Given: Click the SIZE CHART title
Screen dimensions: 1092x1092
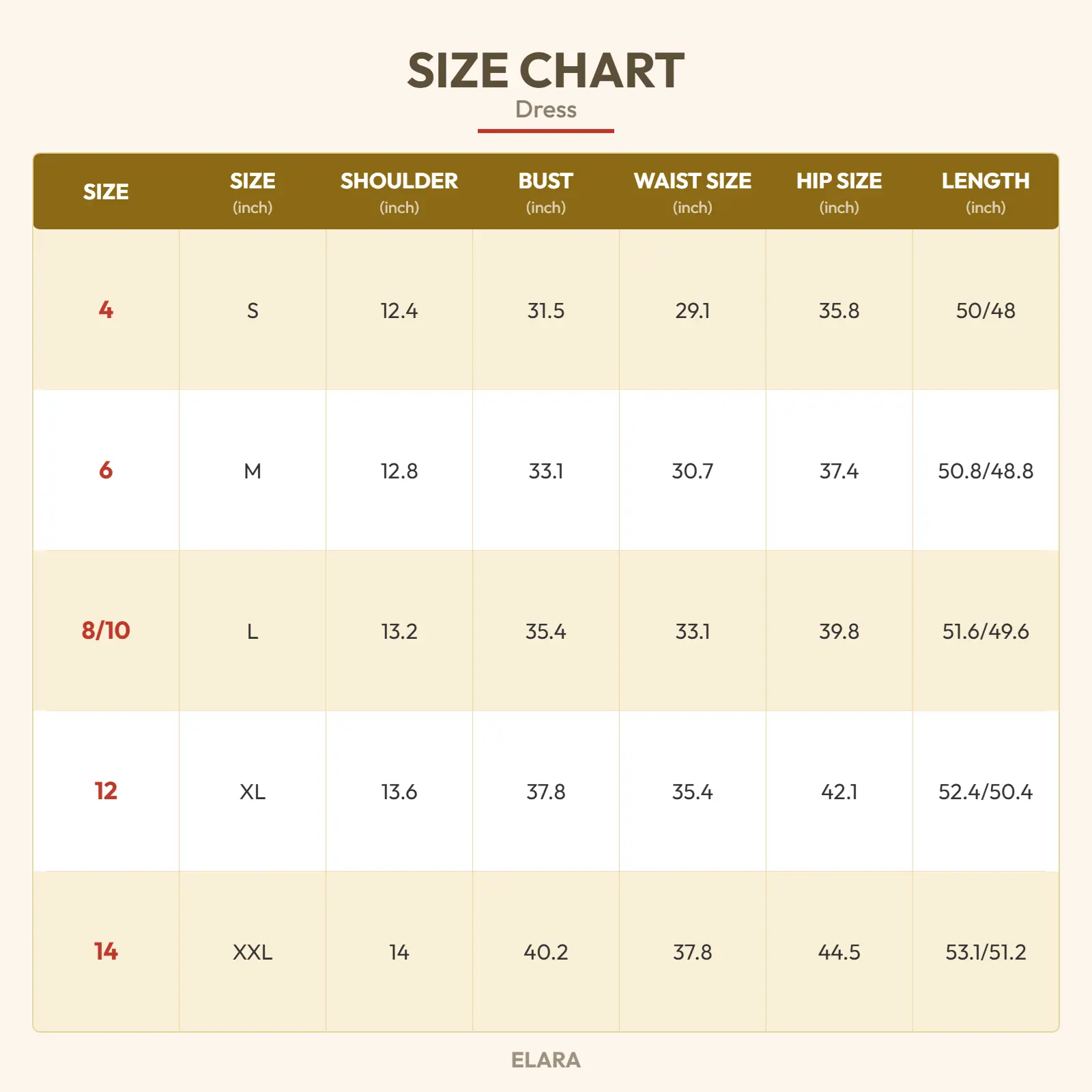Looking at the screenshot, I should click(x=545, y=71).
